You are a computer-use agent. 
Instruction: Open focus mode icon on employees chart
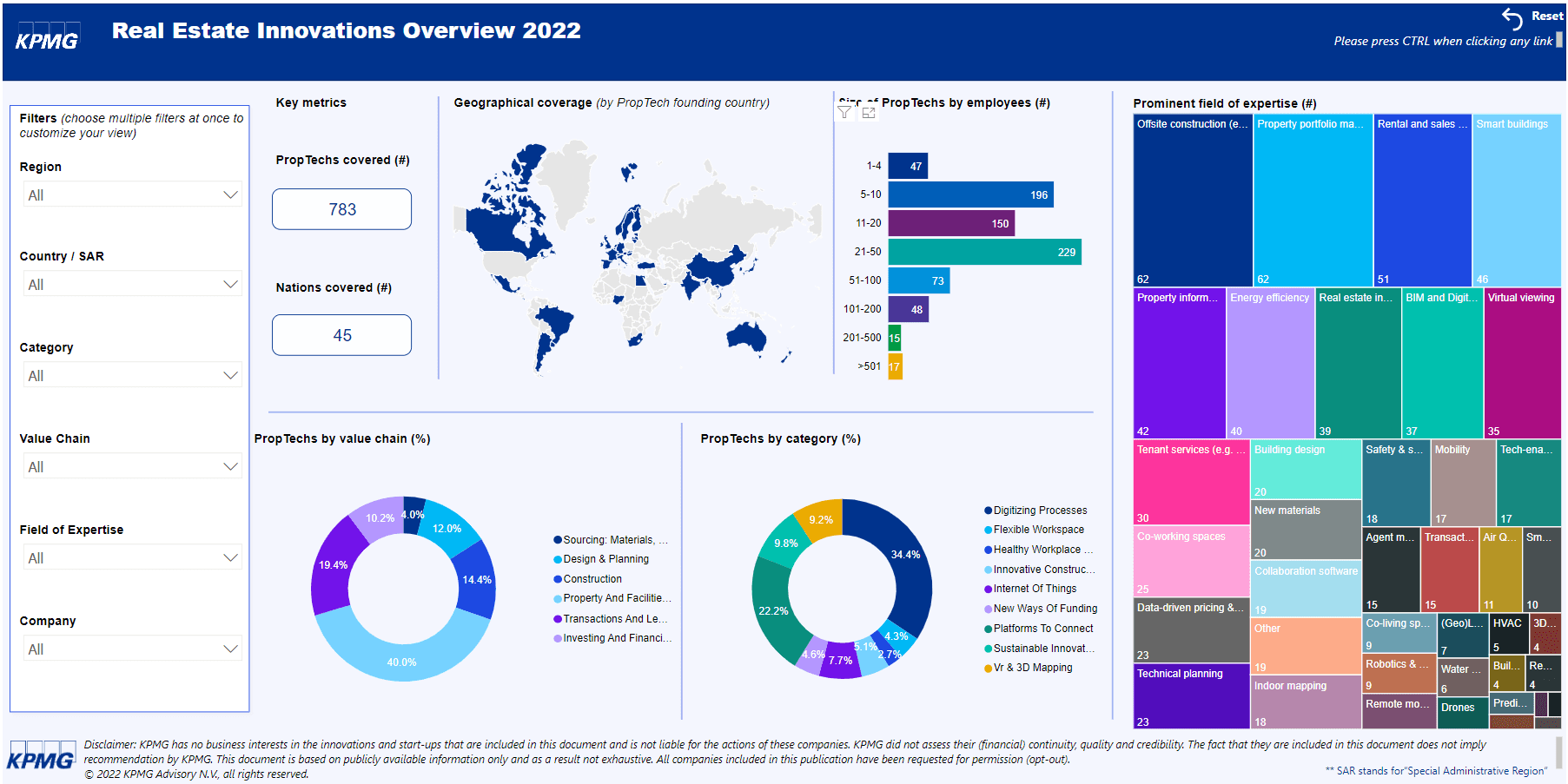point(869,112)
